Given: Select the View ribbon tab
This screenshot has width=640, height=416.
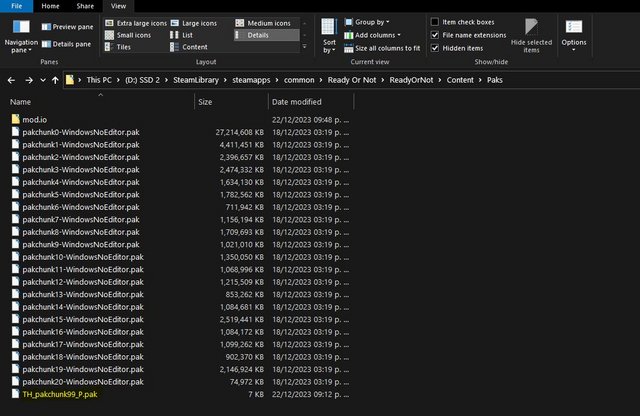Looking at the screenshot, I should 118,6.
